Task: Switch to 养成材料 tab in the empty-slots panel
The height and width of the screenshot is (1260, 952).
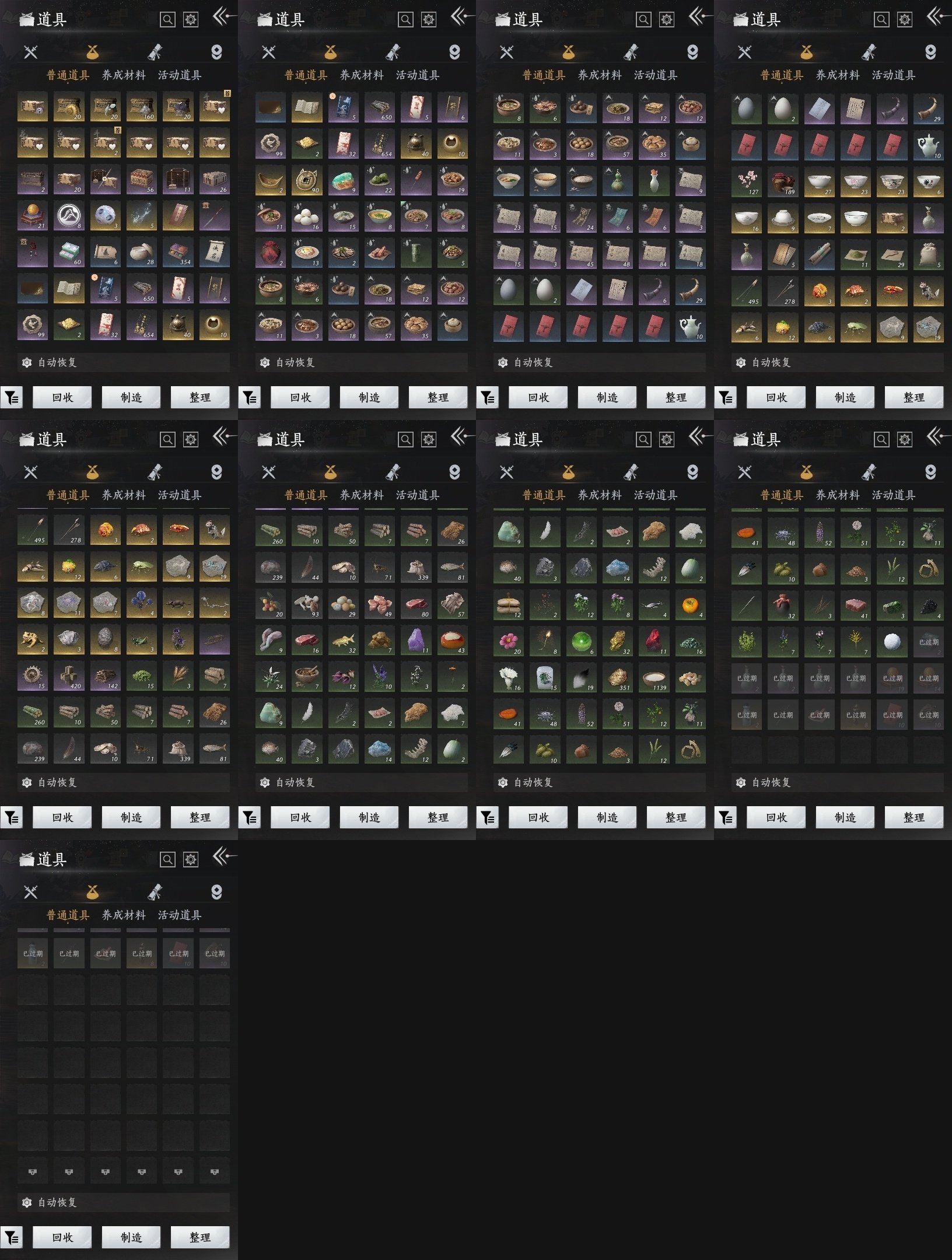Action: pos(124,915)
